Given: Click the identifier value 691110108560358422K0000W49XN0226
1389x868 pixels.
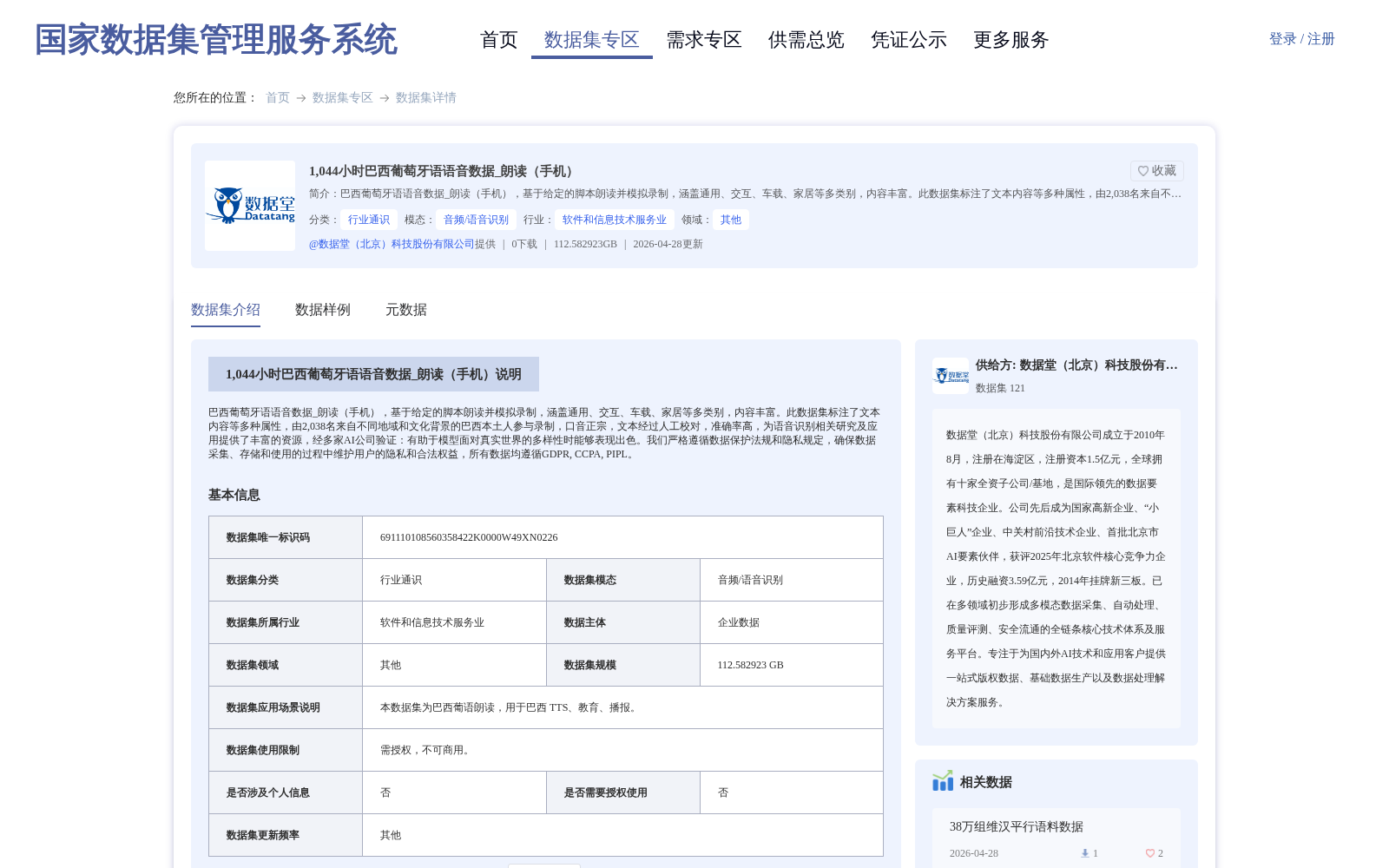Looking at the screenshot, I should tap(469, 537).
